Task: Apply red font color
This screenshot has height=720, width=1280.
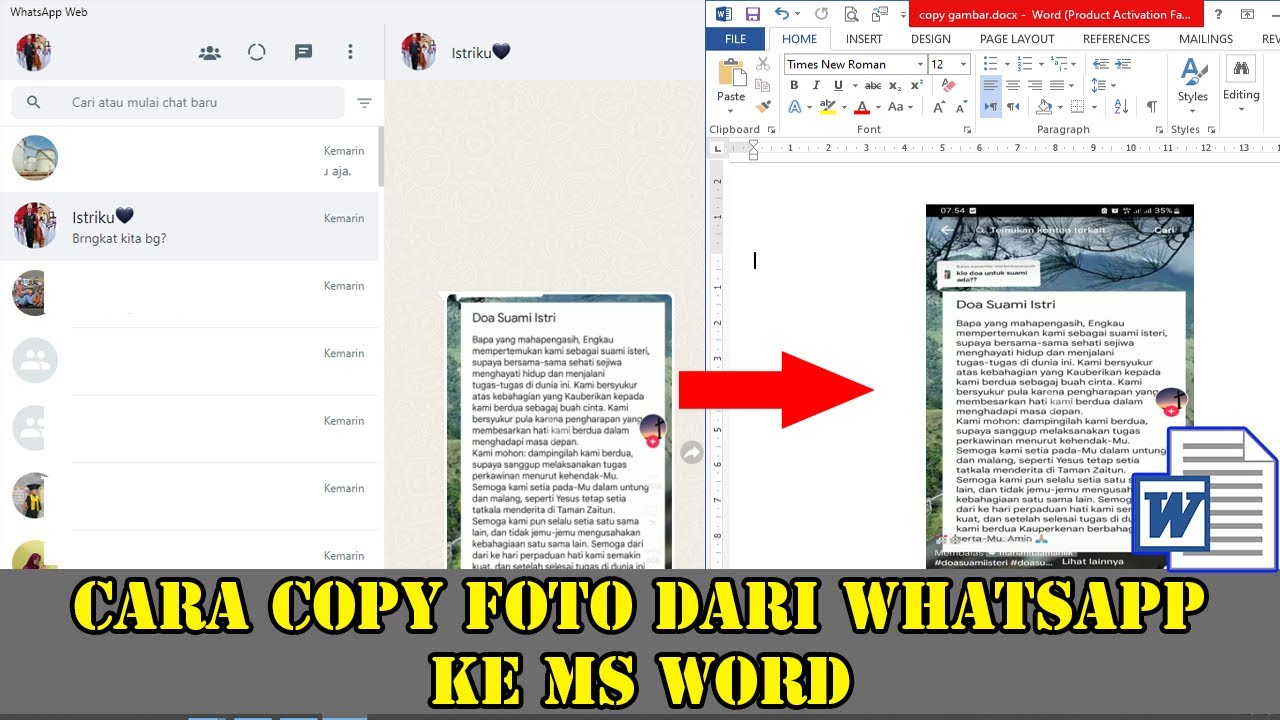Action: 861,107
